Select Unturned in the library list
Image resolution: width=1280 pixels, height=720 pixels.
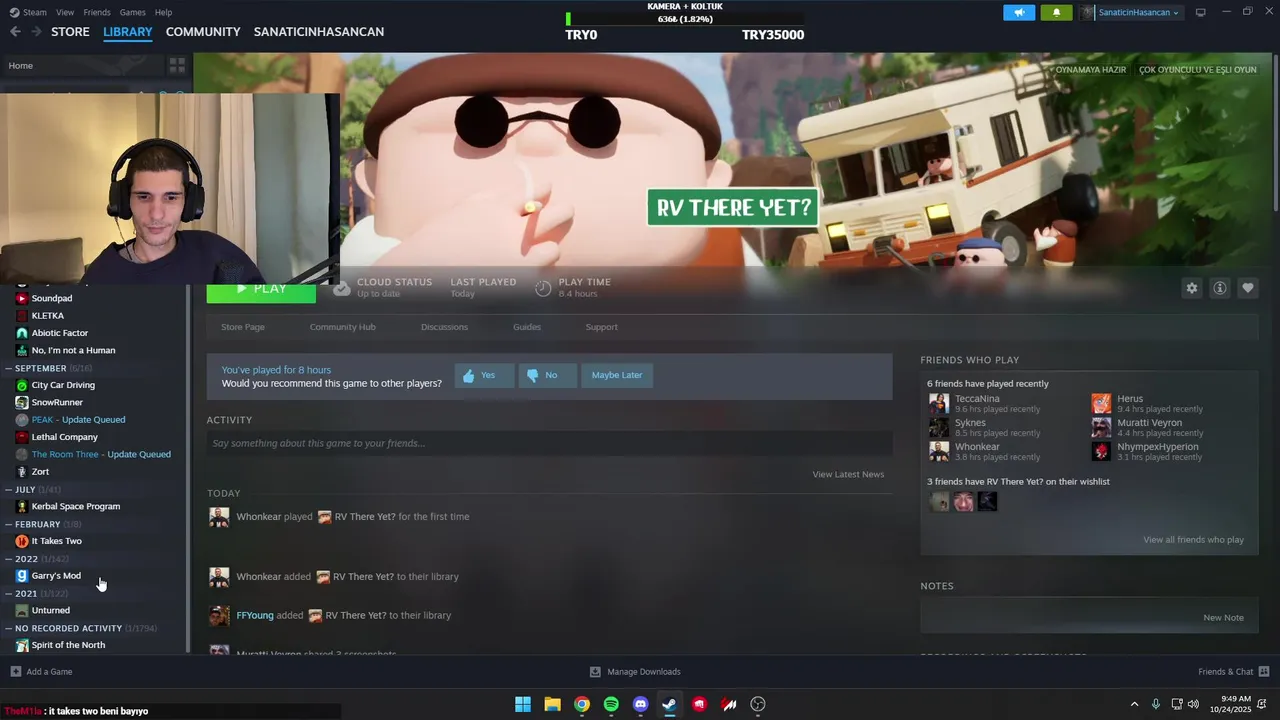[x=50, y=610]
